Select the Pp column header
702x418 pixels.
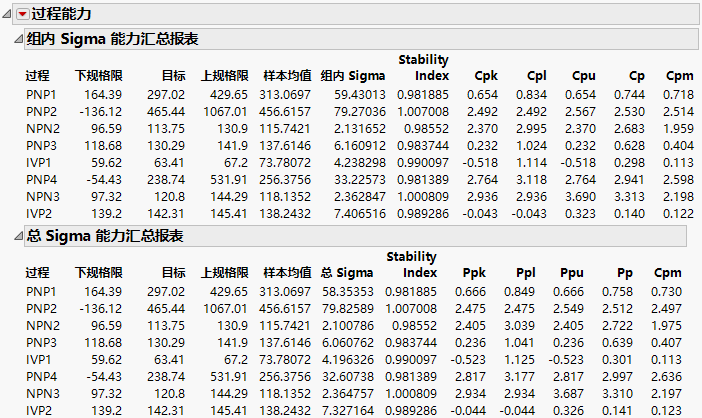coord(625,273)
